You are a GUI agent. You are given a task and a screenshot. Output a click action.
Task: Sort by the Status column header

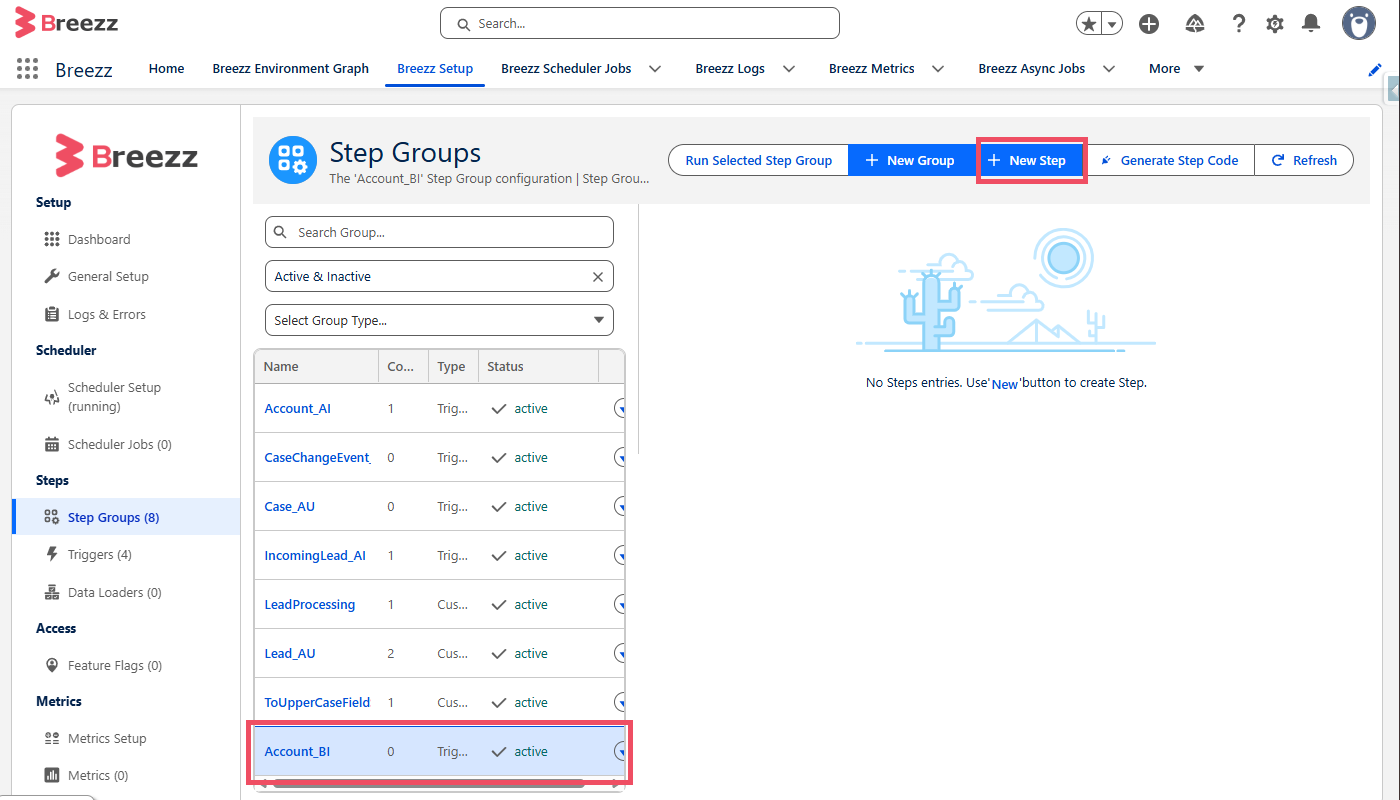point(538,366)
